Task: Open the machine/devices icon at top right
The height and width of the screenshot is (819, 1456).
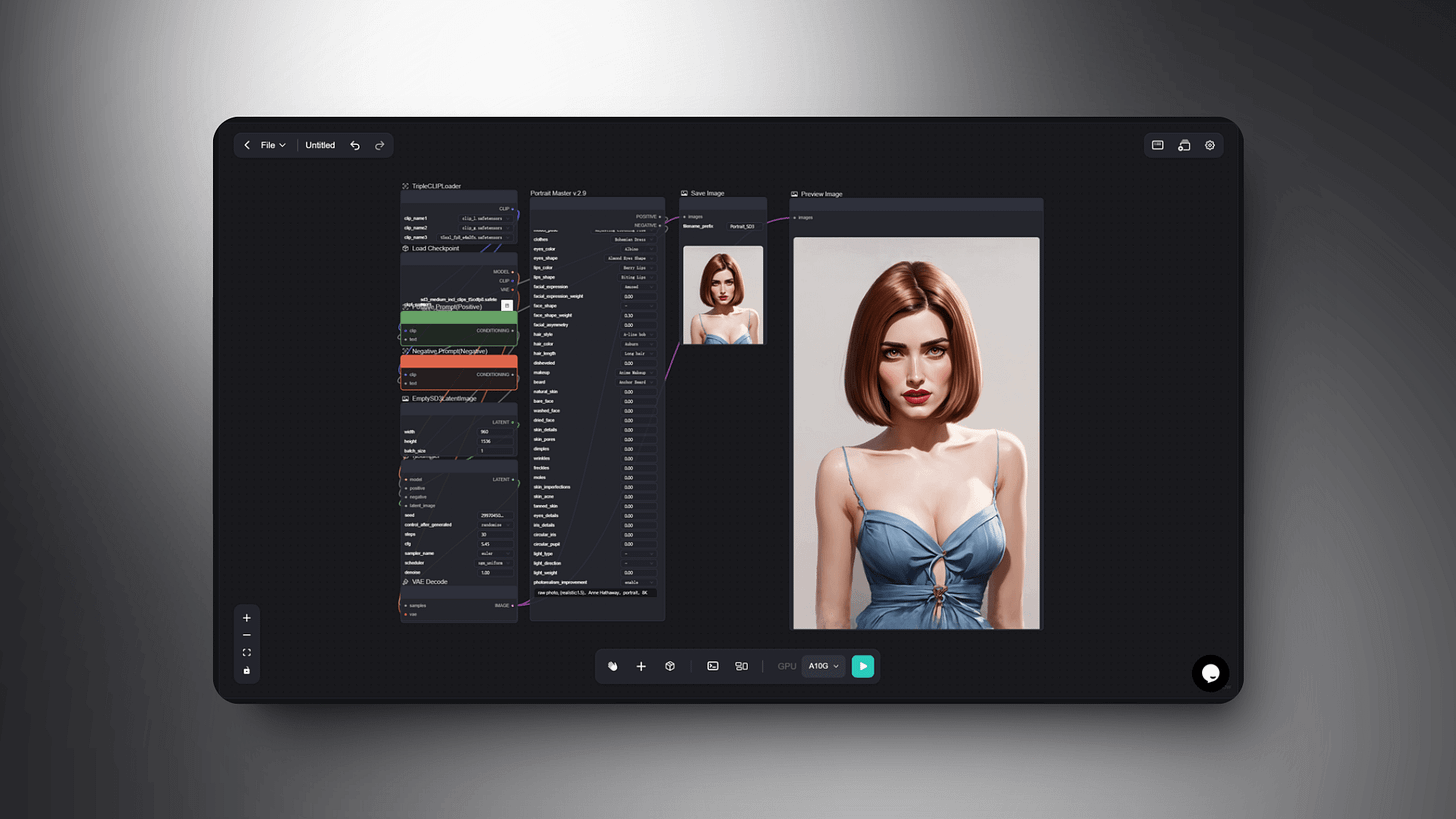Action: pyautogui.click(x=1184, y=145)
